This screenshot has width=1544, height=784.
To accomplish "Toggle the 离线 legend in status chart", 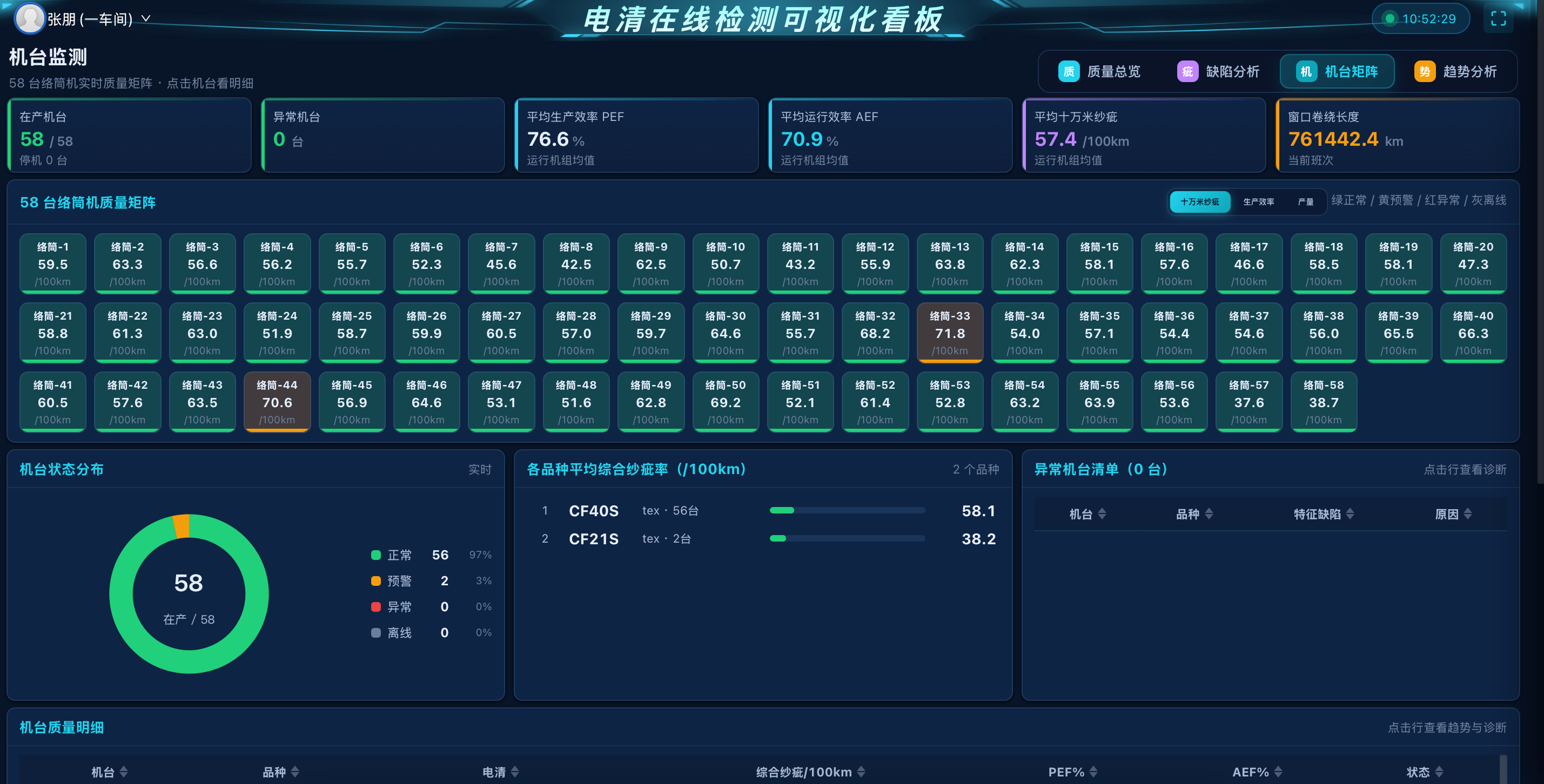I will (432, 632).
